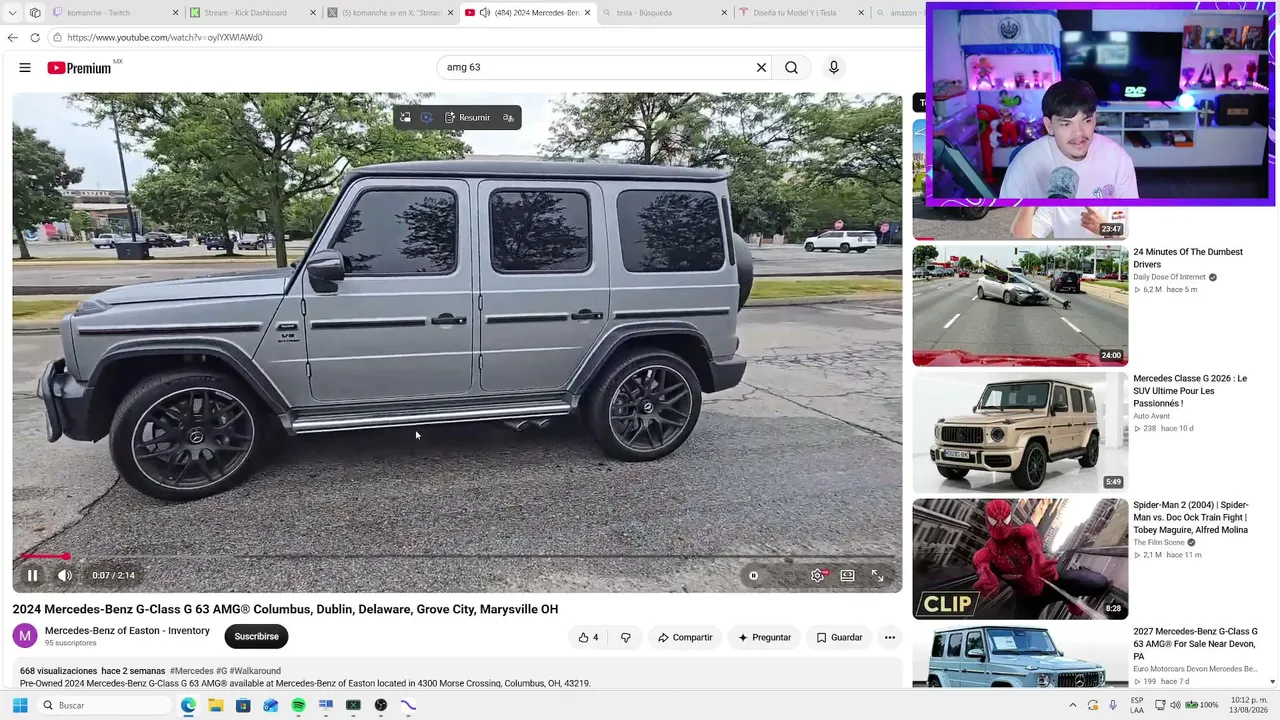The width and height of the screenshot is (1280, 720).
Task: Open the Mercedes-Benz of Easton channel avatar
Action: coord(25,636)
